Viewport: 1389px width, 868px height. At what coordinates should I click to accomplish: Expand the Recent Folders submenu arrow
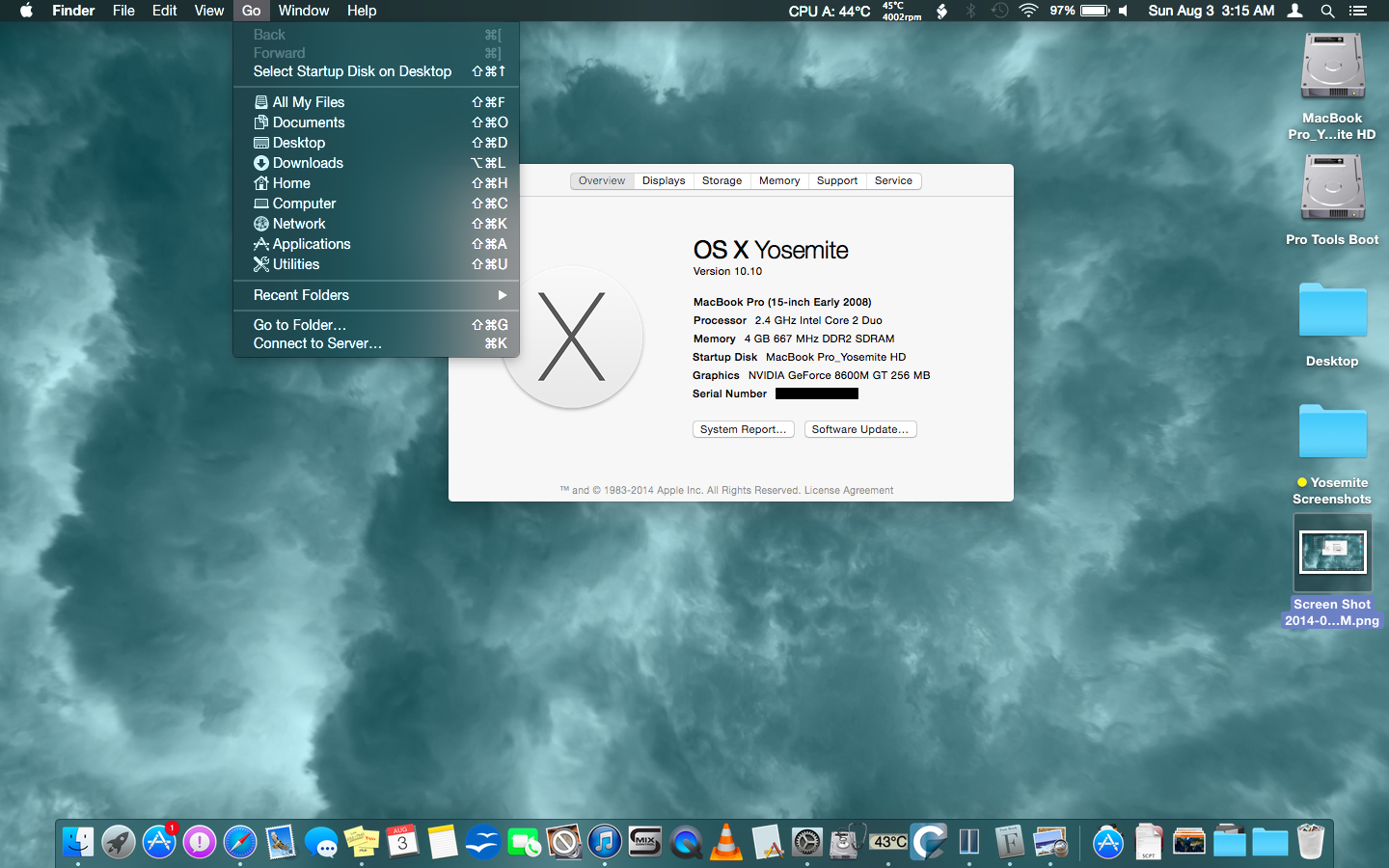(502, 295)
